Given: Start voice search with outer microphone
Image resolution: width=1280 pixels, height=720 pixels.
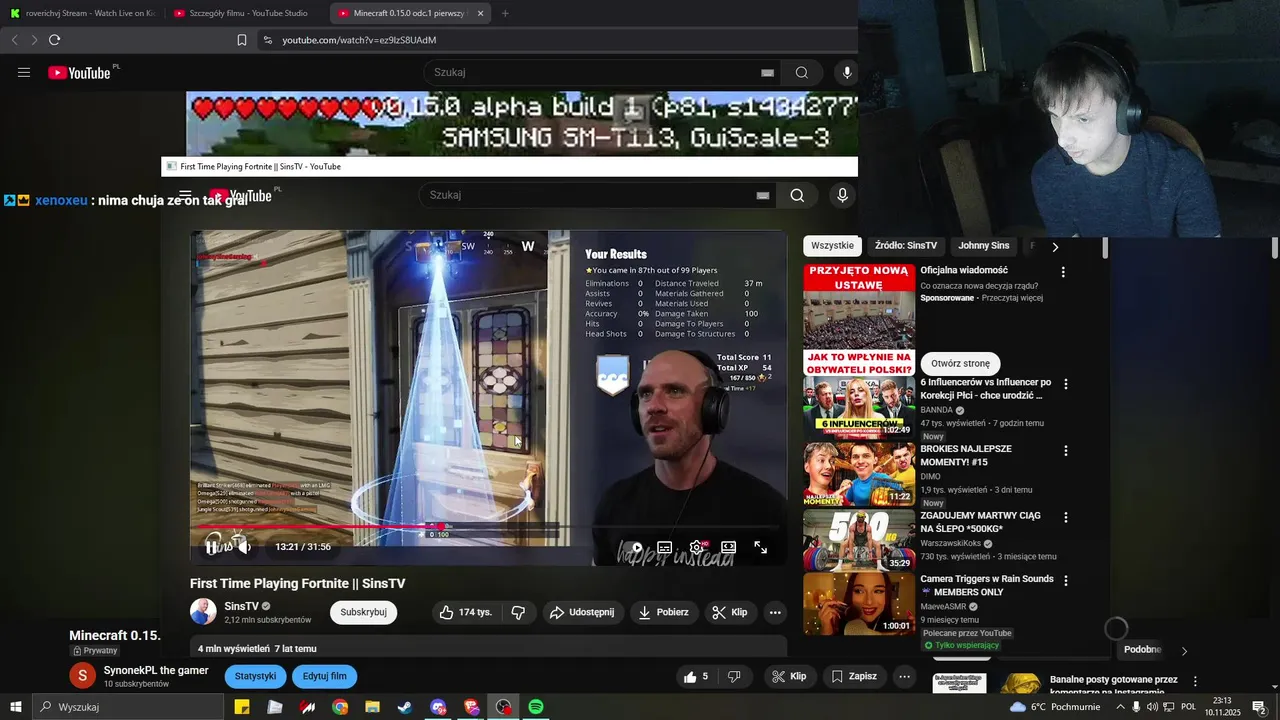Looking at the screenshot, I should (847, 72).
